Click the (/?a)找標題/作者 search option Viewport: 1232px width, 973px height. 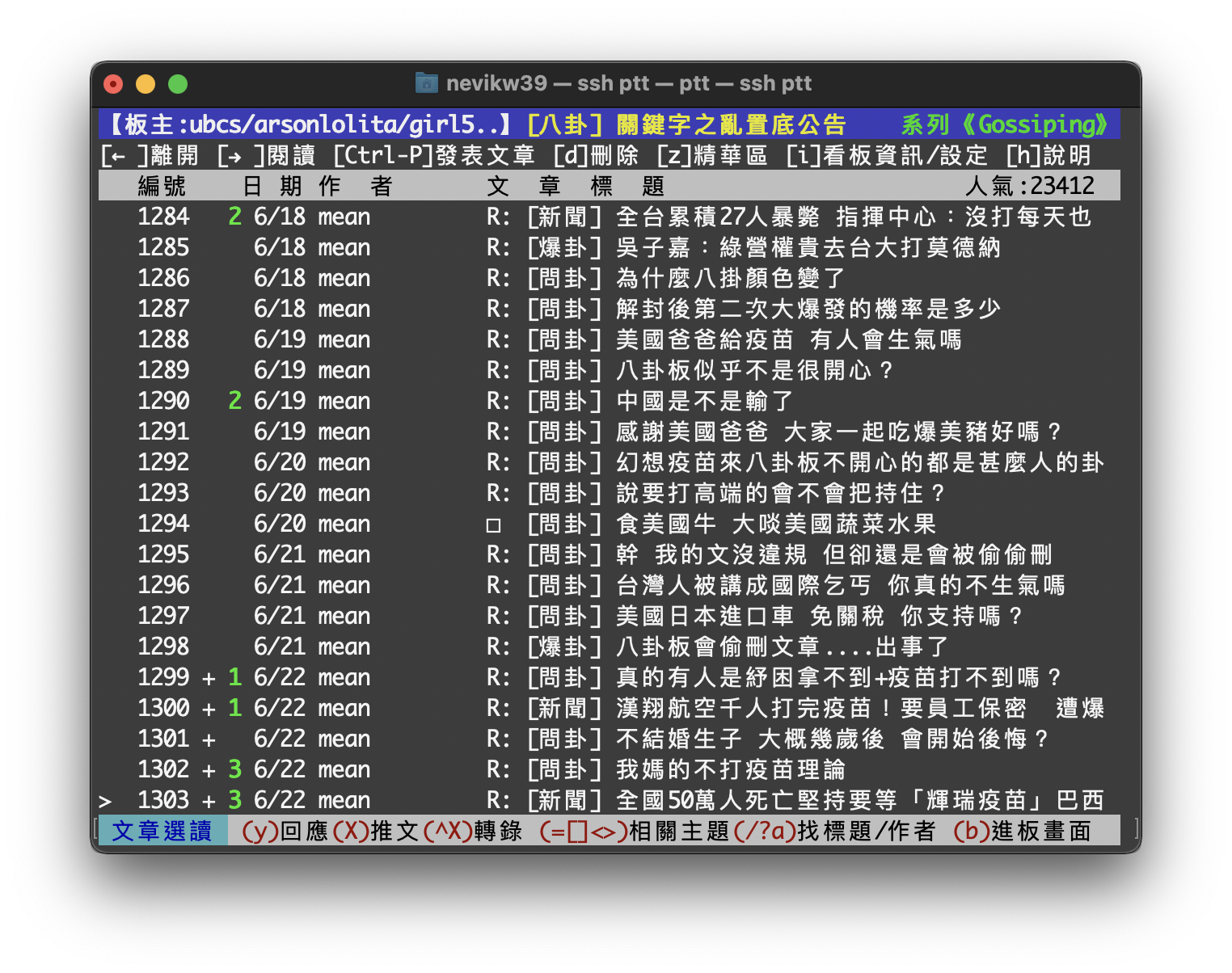coord(834,831)
